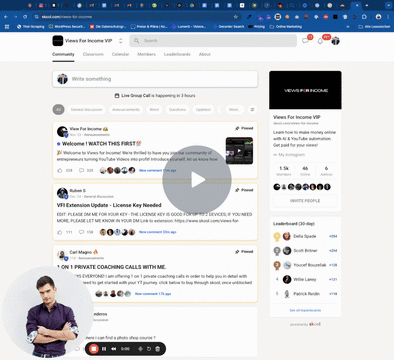Open the About tab
The width and height of the screenshot is (394, 360).
(x=205, y=54)
